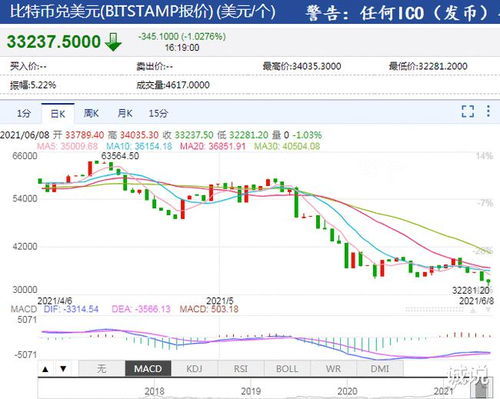Click the up triangle indicator arrow
This screenshot has width=500, height=399.
[x=46, y=369]
